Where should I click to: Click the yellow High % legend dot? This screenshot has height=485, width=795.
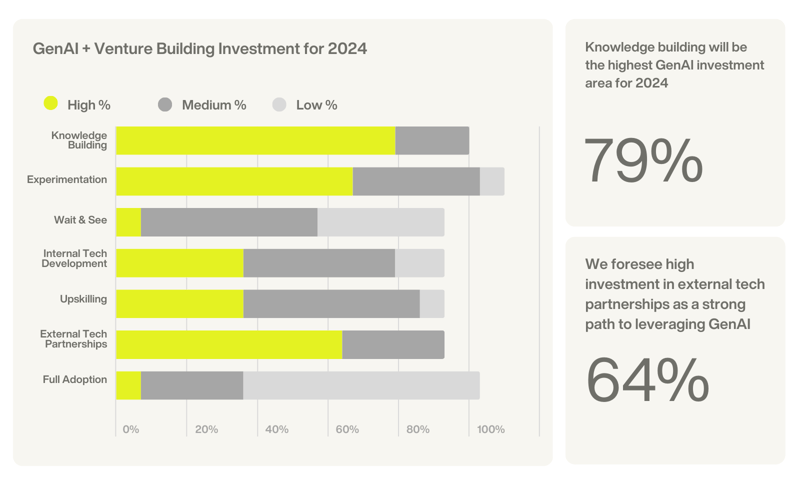(x=51, y=104)
